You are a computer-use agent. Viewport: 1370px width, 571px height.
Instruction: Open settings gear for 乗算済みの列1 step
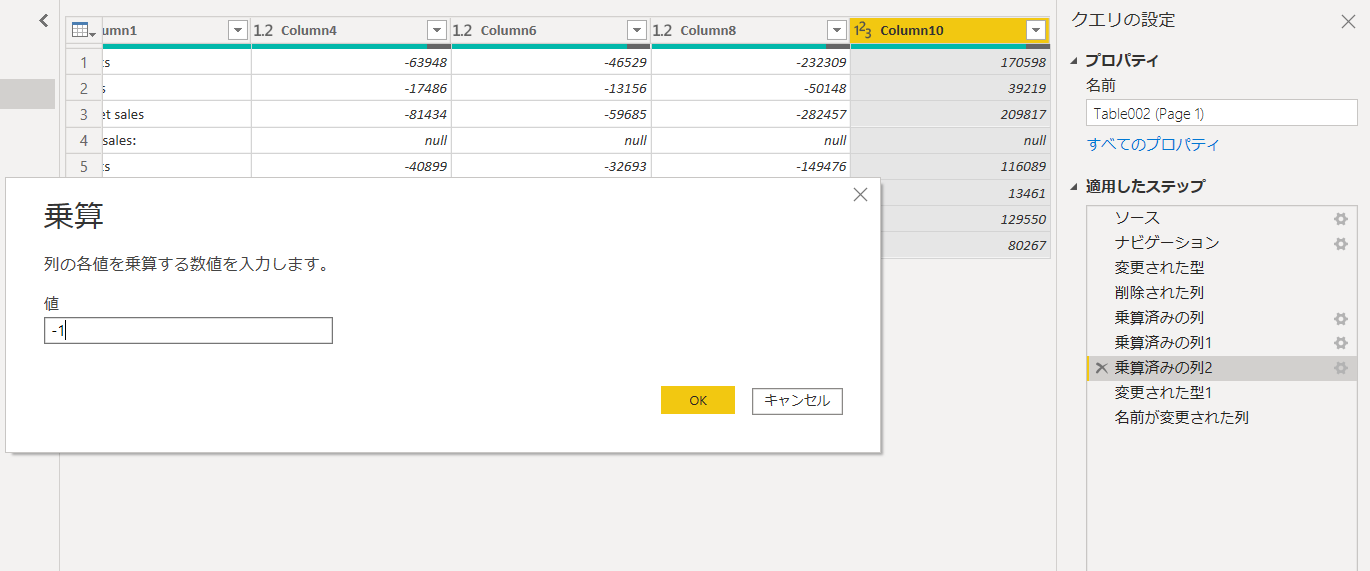click(1341, 343)
